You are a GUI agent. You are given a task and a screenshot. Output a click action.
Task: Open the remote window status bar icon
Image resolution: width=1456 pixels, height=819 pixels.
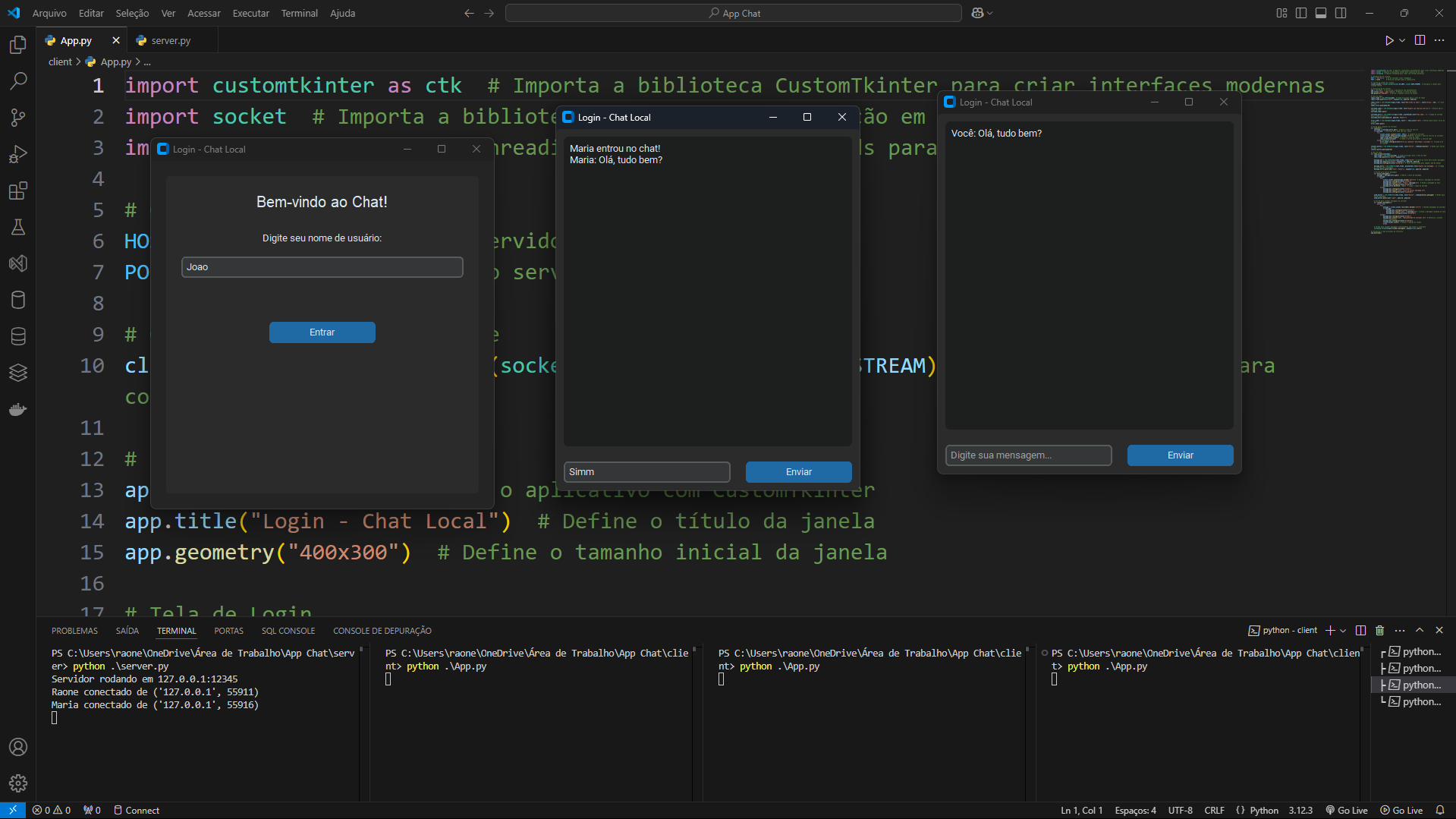pyautogui.click(x=13, y=810)
